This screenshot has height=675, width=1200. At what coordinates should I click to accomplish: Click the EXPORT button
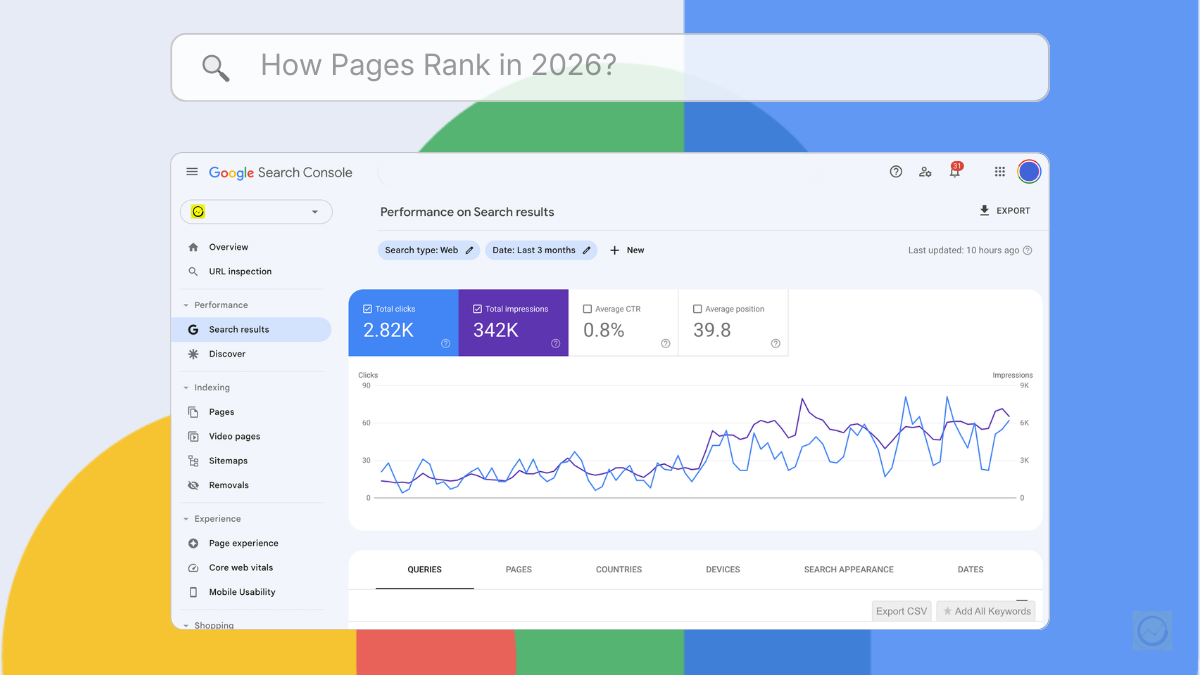point(1004,210)
